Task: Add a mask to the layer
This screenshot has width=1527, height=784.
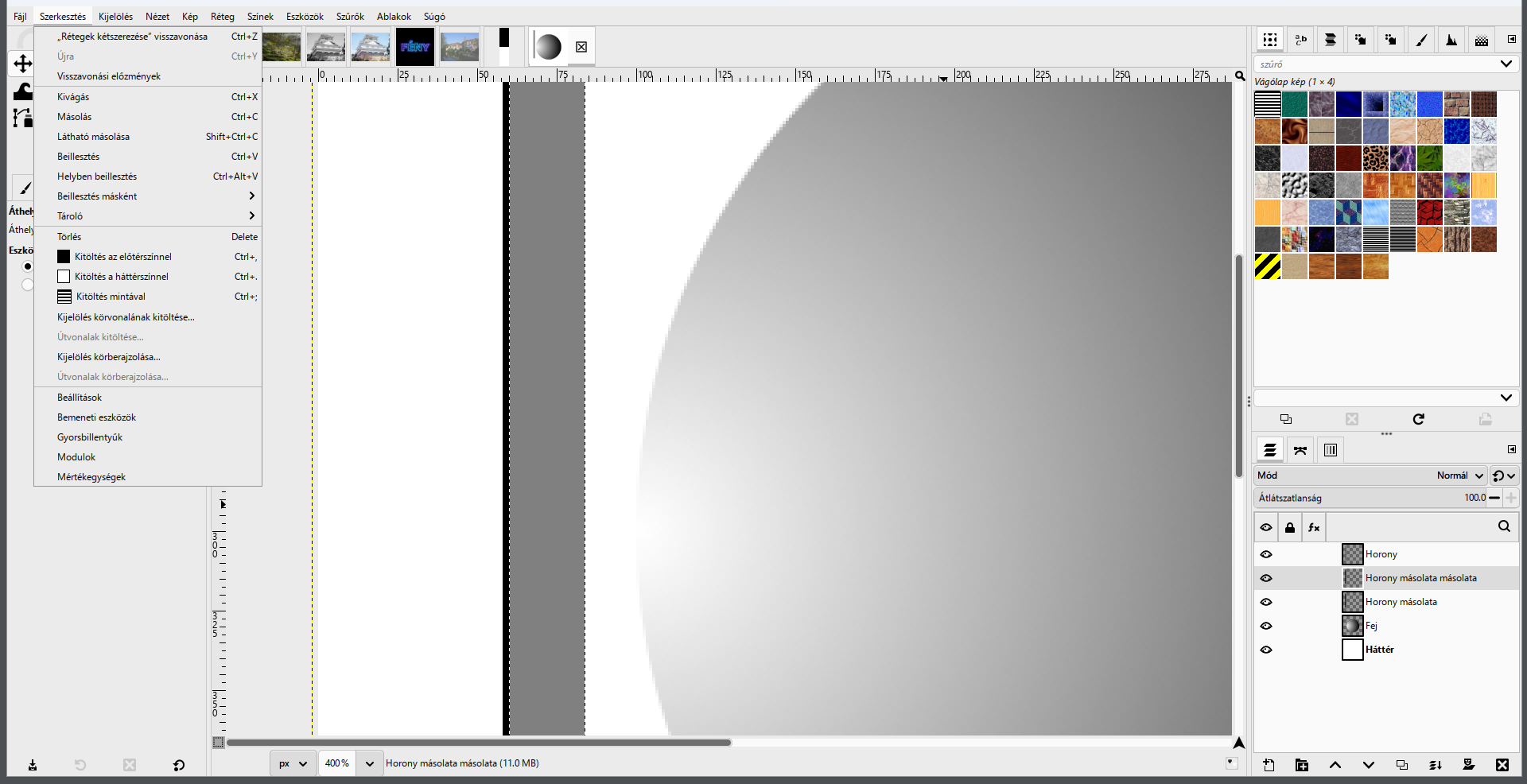Action: (1469, 765)
